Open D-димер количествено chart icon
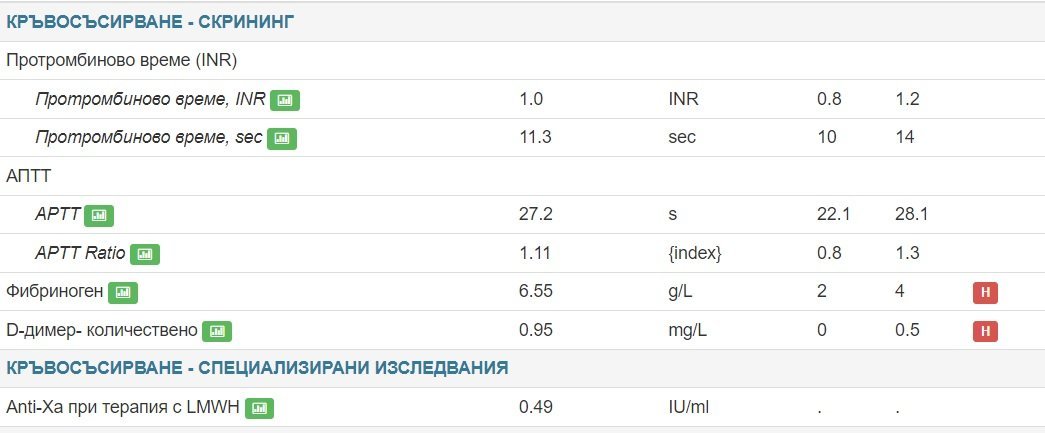This screenshot has height=433, width=1045. pos(217,331)
